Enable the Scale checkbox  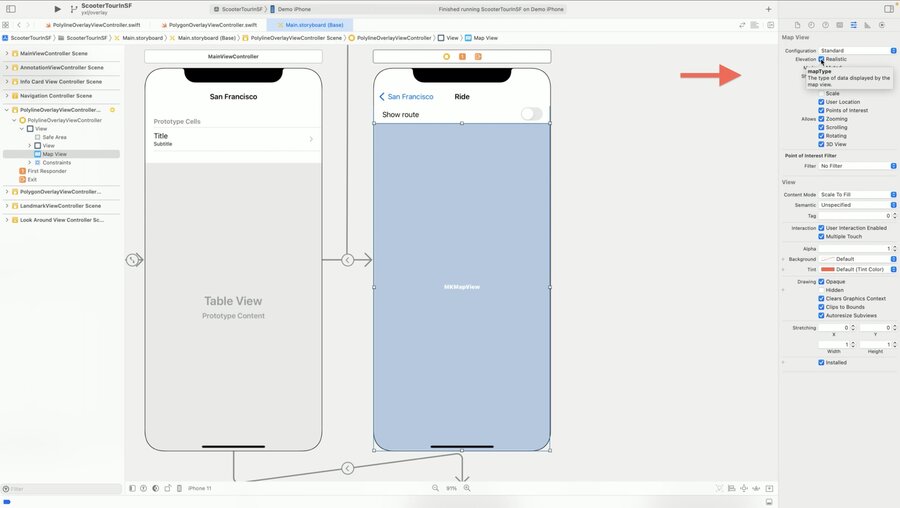click(x=821, y=93)
